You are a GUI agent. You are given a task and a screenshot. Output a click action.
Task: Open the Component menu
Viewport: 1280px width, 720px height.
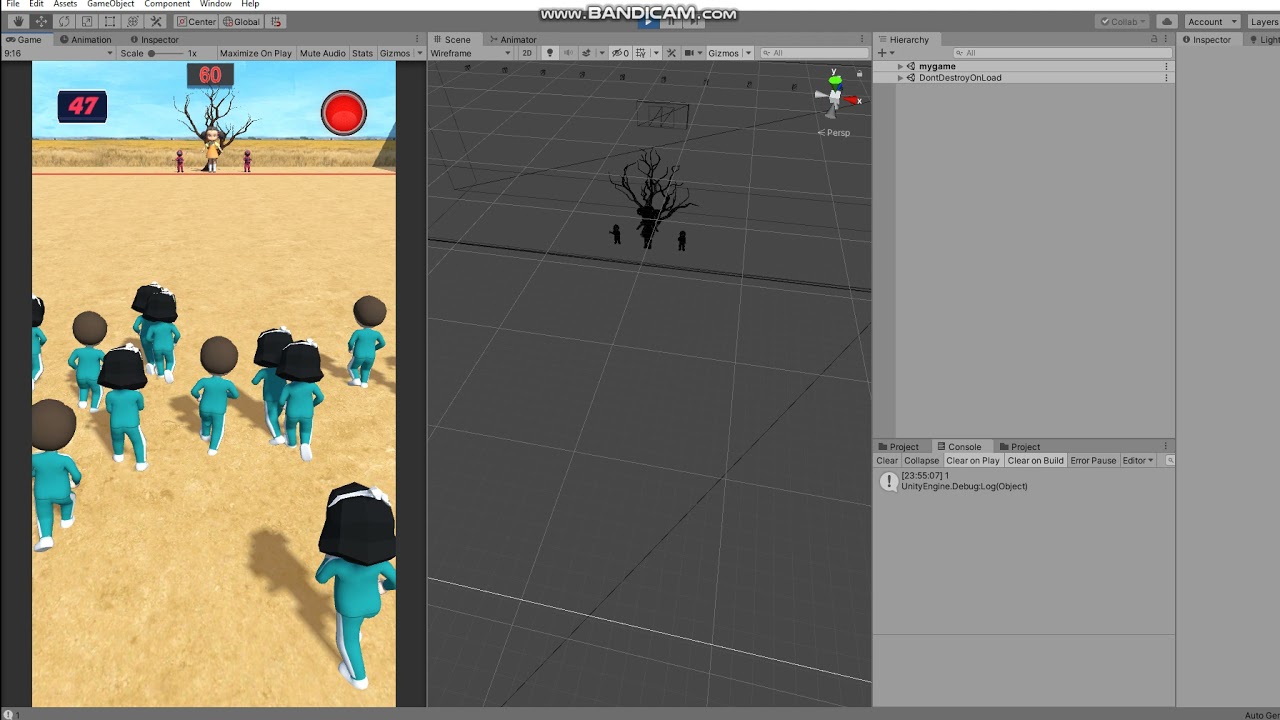coord(167,4)
